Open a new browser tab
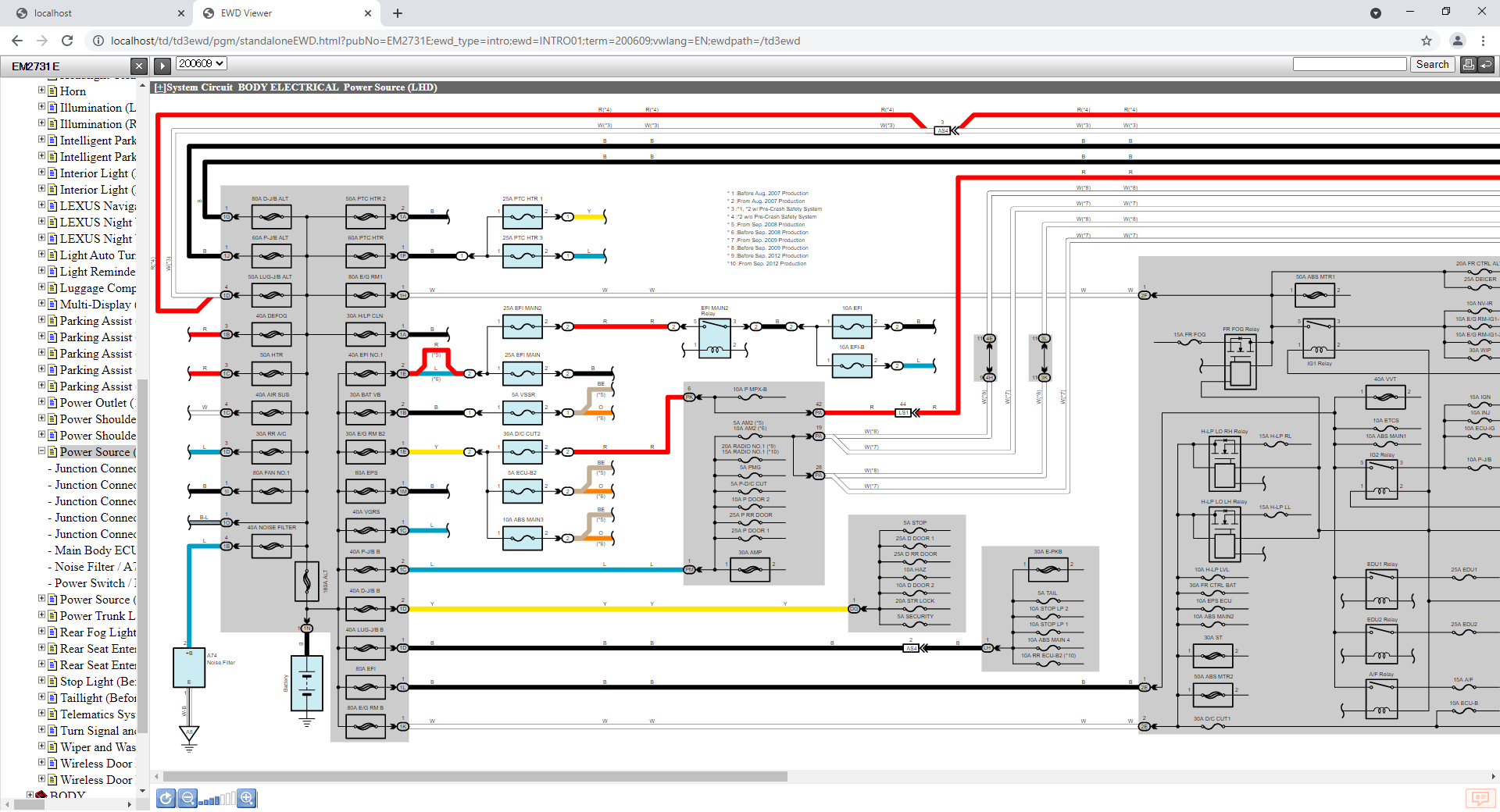 (x=397, y=13)
